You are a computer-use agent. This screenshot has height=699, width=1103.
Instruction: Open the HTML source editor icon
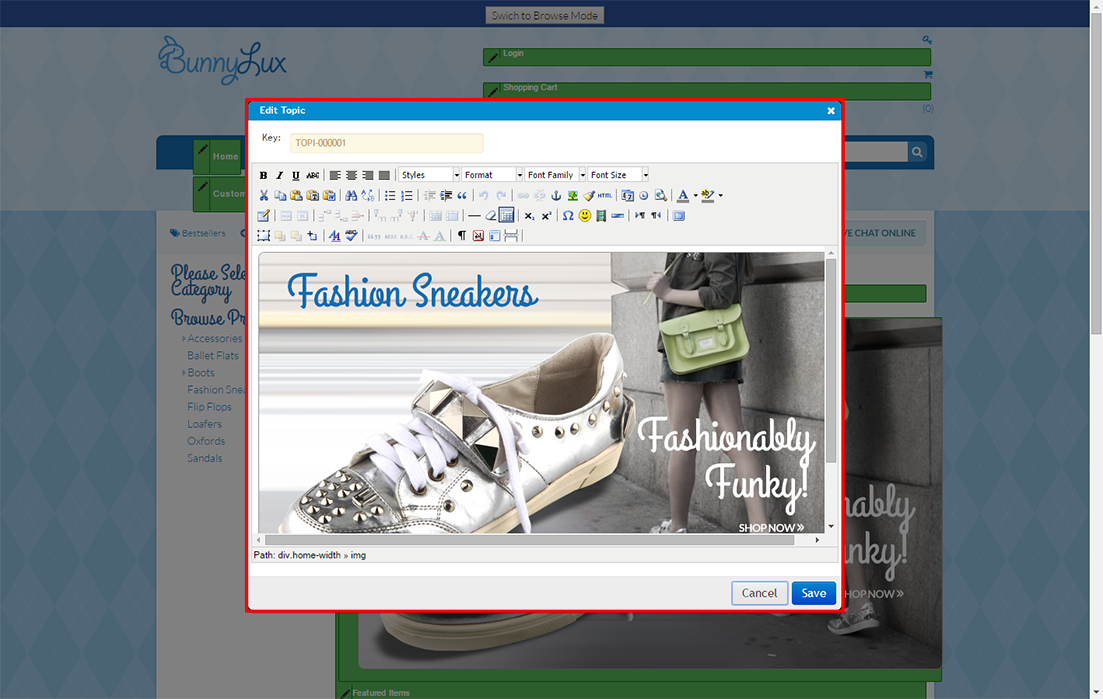tap(605, 196)
